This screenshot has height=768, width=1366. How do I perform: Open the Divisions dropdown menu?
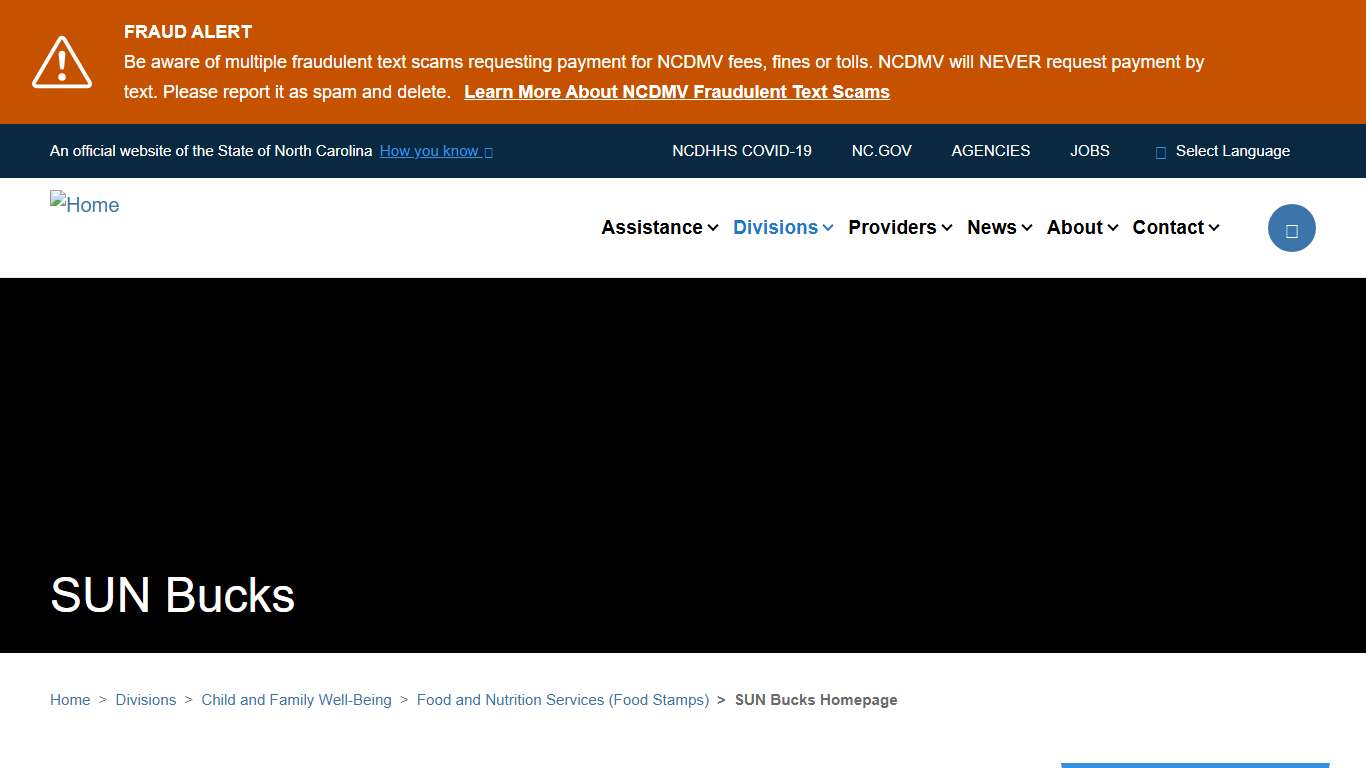coord(782,228)
